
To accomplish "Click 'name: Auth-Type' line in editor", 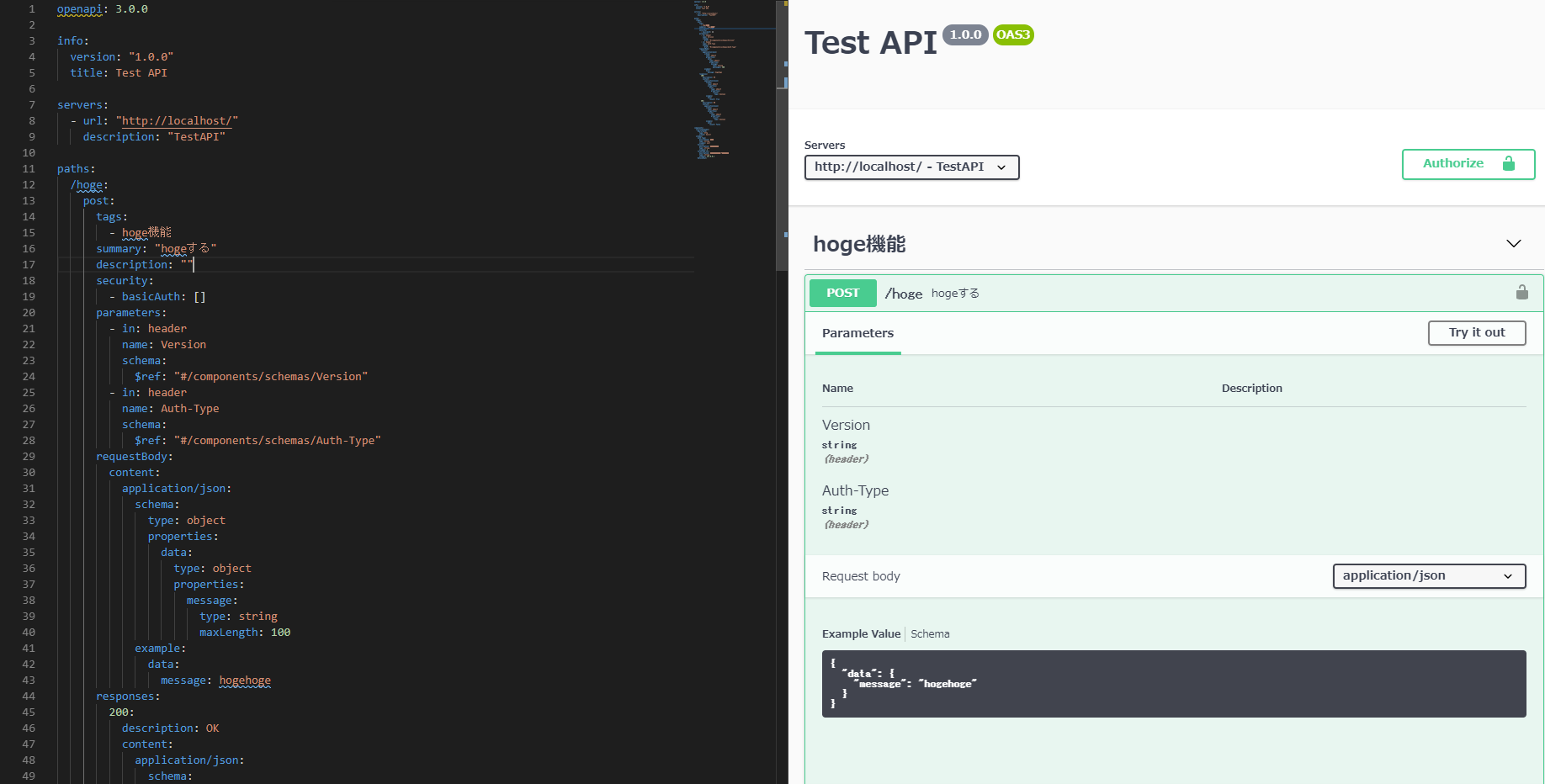I will click(x=170, y=409).
